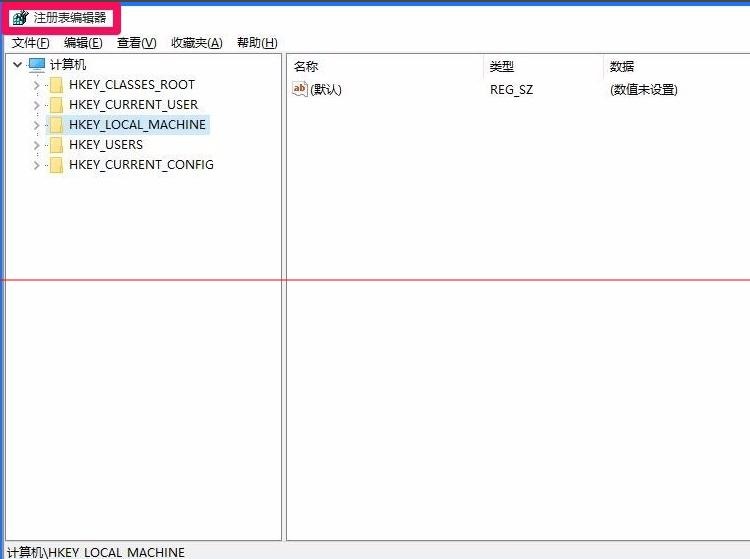Open the 编辑(E) menu
The image size is (750, 559).
[x=83, y=43]
